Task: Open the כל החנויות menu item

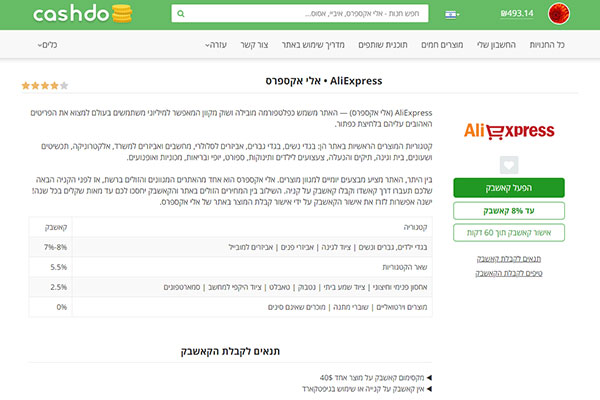Action: tap(547, 45)
